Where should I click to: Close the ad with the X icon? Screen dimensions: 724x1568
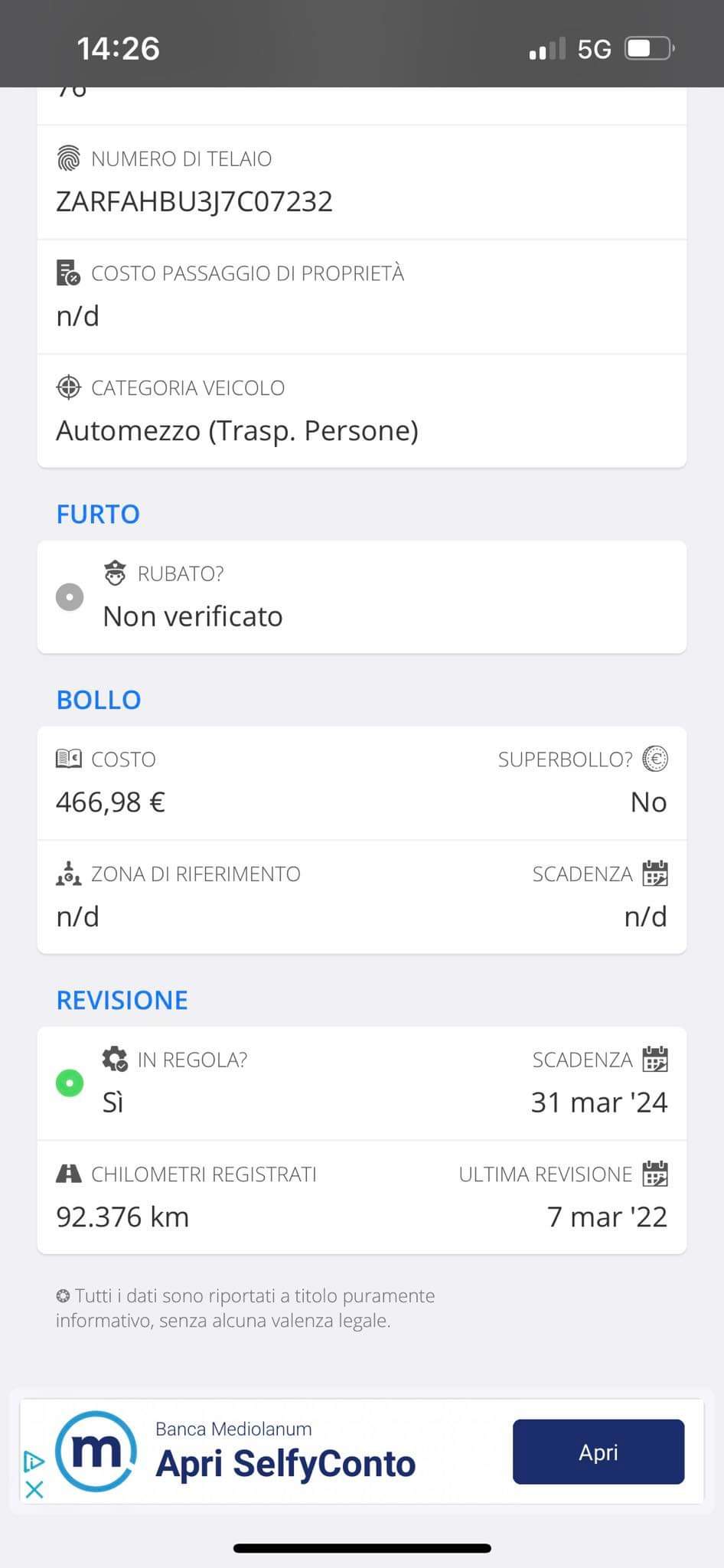tap(34, 1489)
